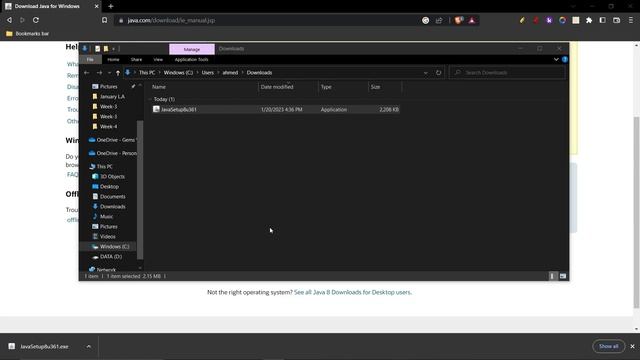Select This PC in navigation pane
Screen dimensions: 640x360
[x=104, y=167]
